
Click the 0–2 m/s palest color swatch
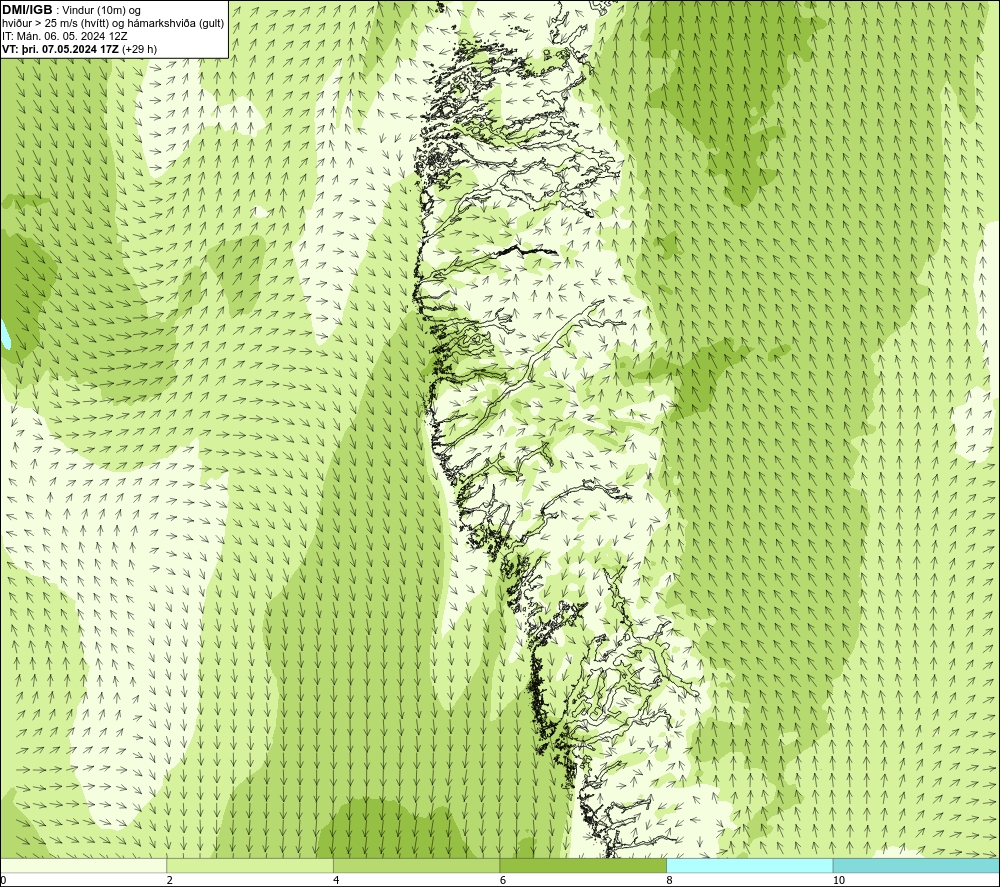click(84, 865)
